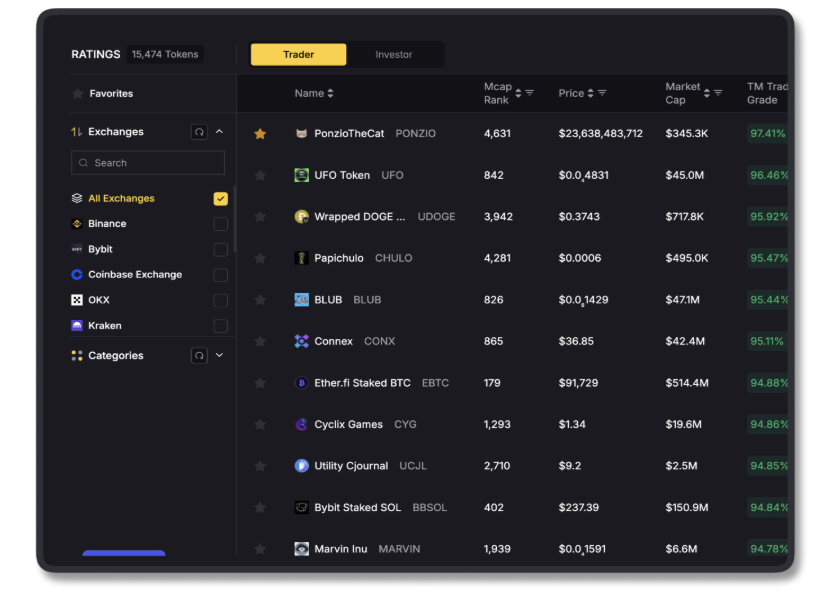
Task: Tick the Coinbase Exchange checkbox
Action: point(220,275)
